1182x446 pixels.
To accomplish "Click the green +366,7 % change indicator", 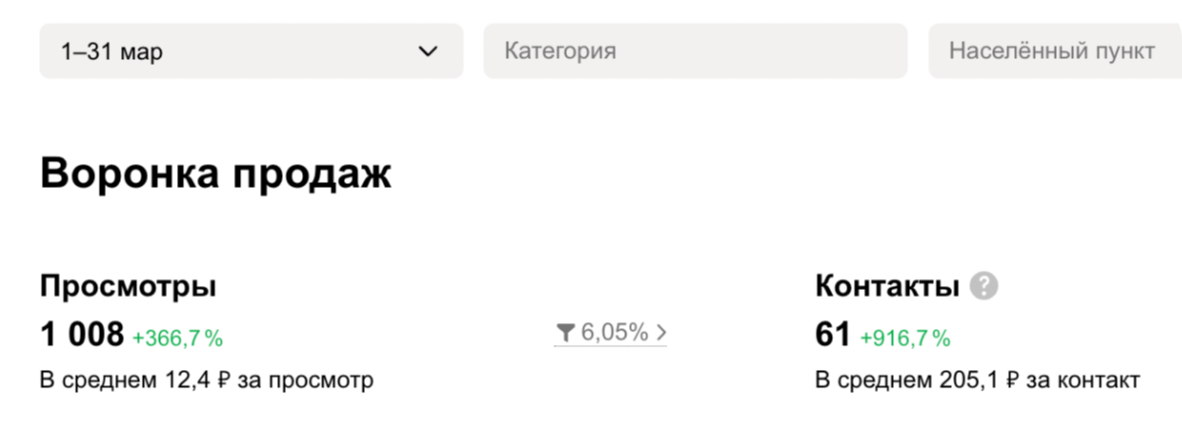I will pos(177,338).
